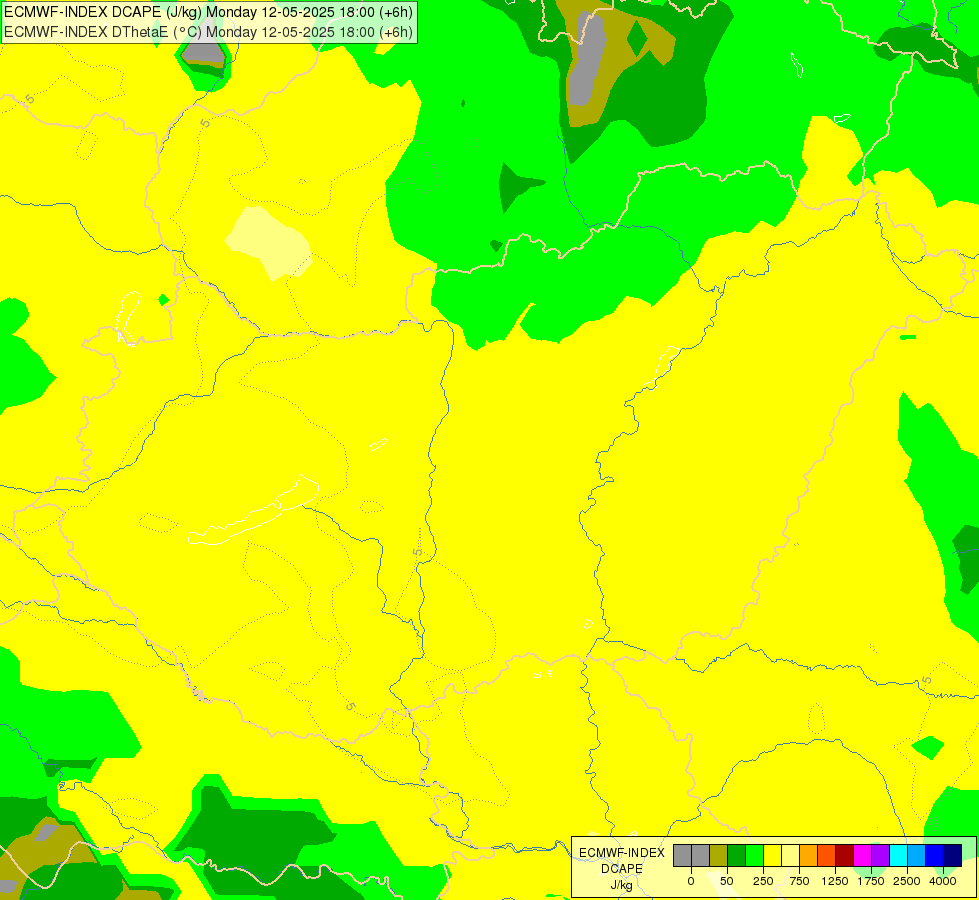Screen dimensions: 979x900
Task: Click the '4000' legend scale label
Action: point(943,881)
